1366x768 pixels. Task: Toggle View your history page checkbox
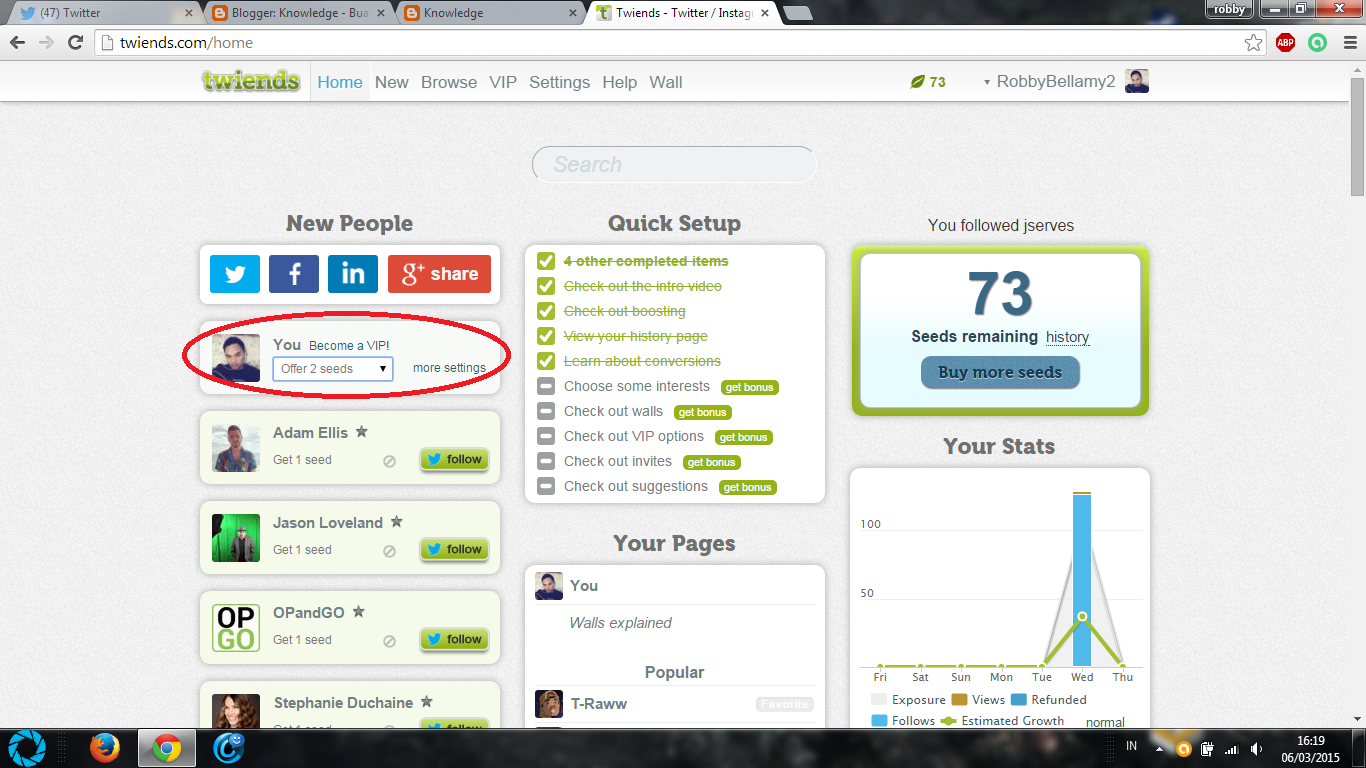(546, 336)
